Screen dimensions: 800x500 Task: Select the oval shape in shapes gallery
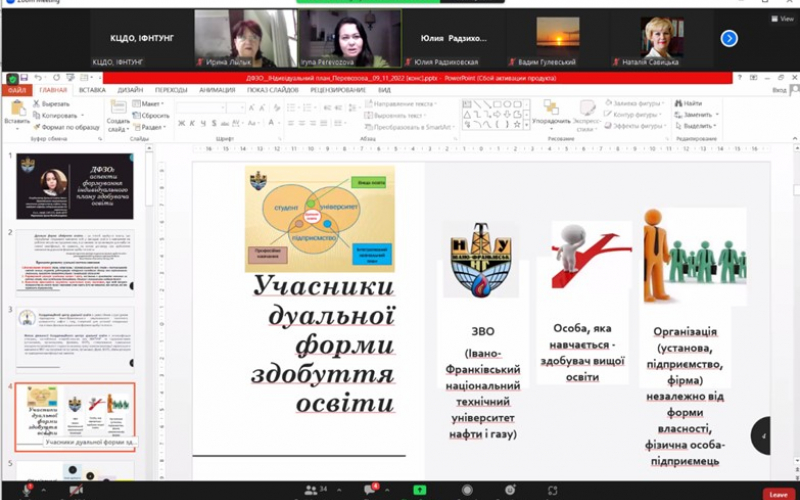tap(507, 104)
